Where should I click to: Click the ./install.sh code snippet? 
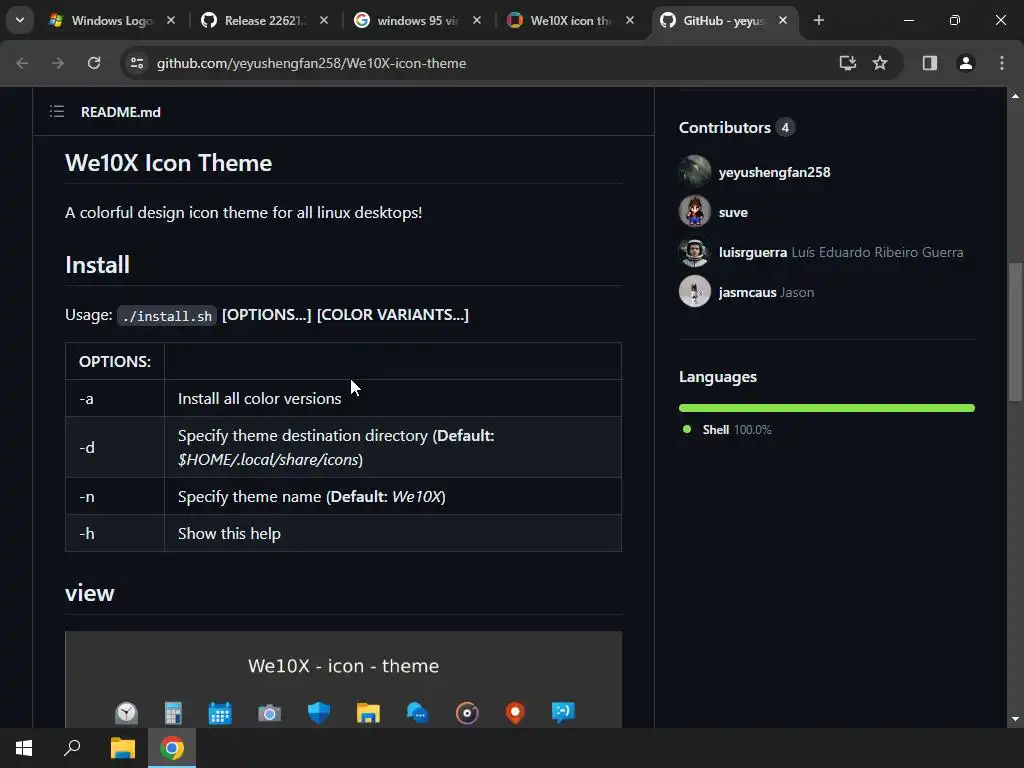(167, 316)
